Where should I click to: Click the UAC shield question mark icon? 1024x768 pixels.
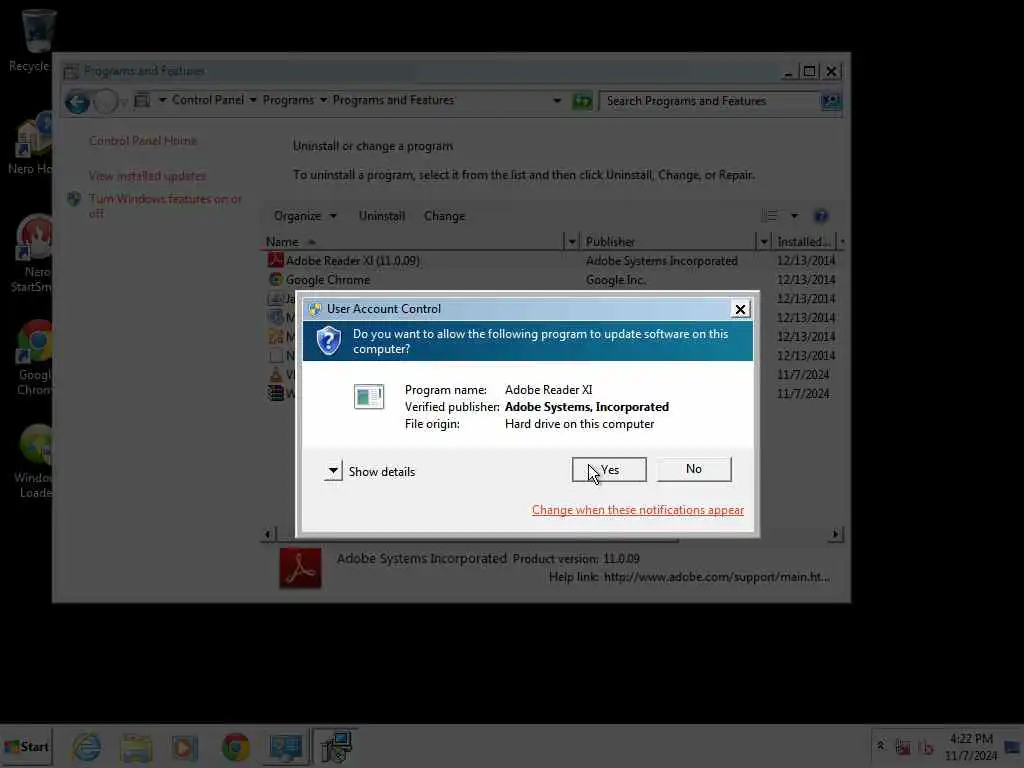pos(328,341)
